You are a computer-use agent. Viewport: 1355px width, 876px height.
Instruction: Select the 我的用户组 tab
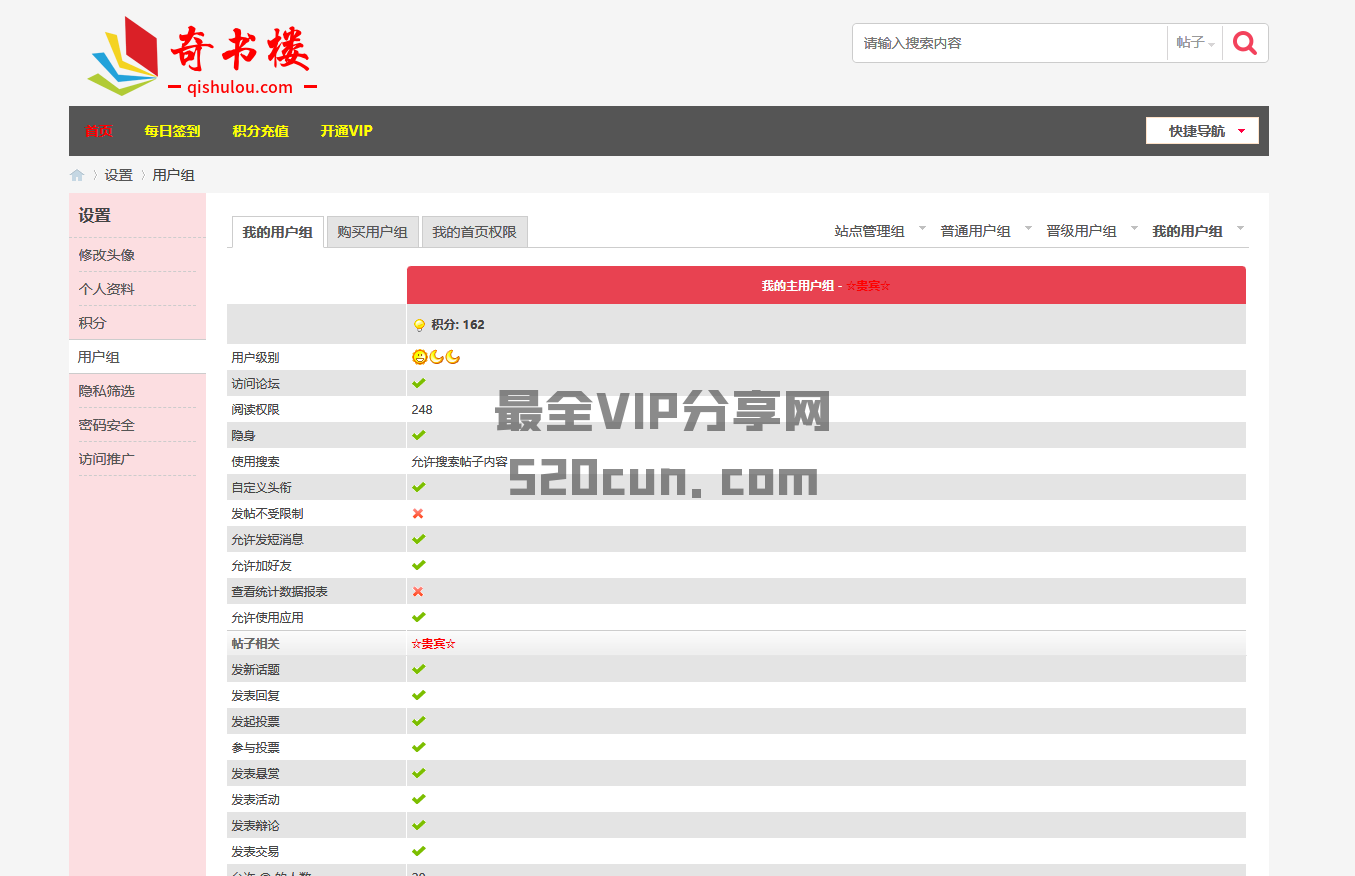(277, 232)
